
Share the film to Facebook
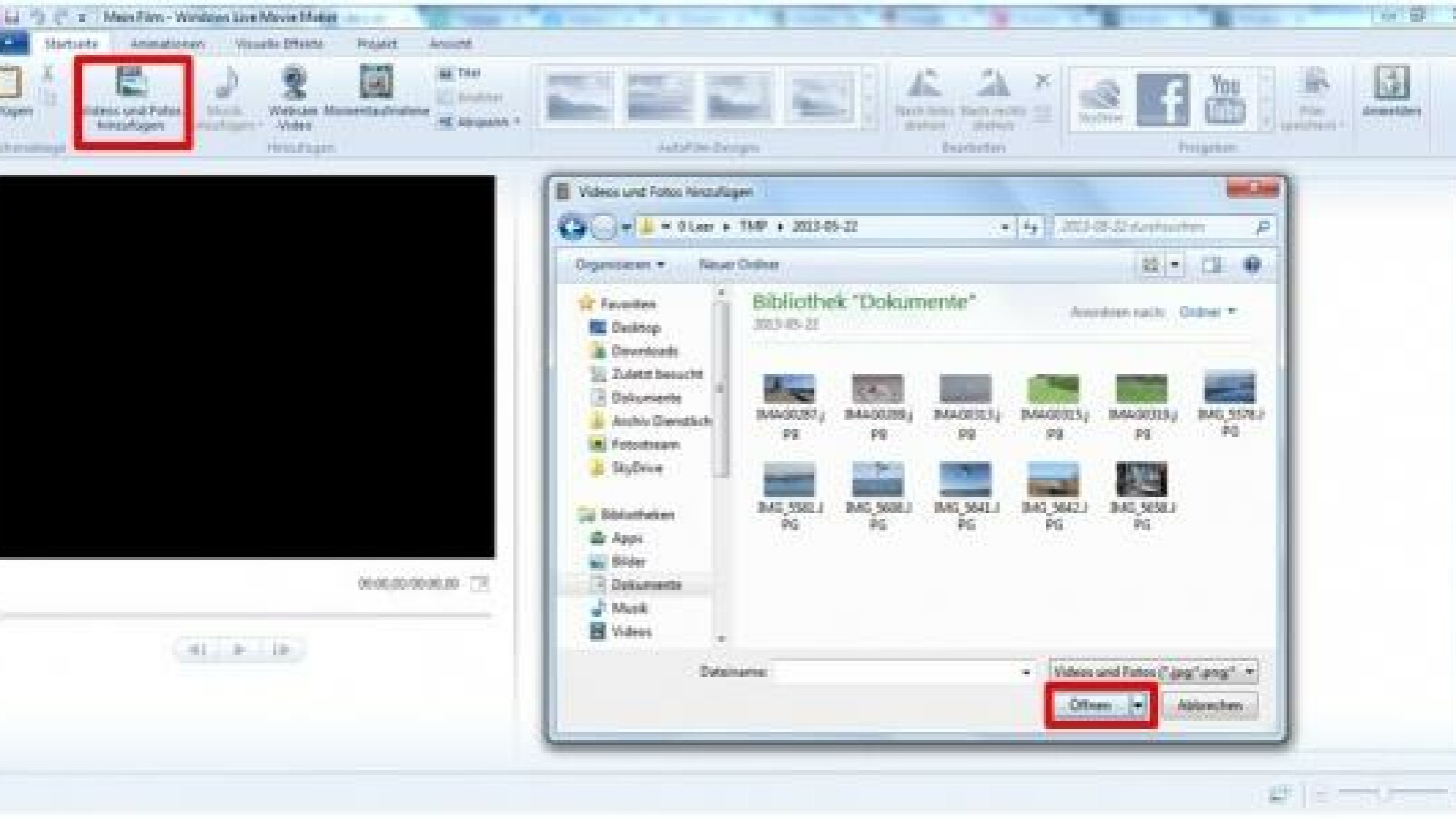[1163, 99]
